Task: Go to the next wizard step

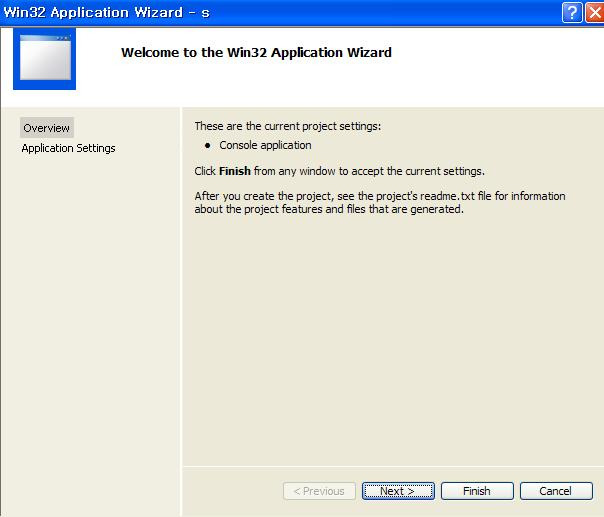Action: 398,491
